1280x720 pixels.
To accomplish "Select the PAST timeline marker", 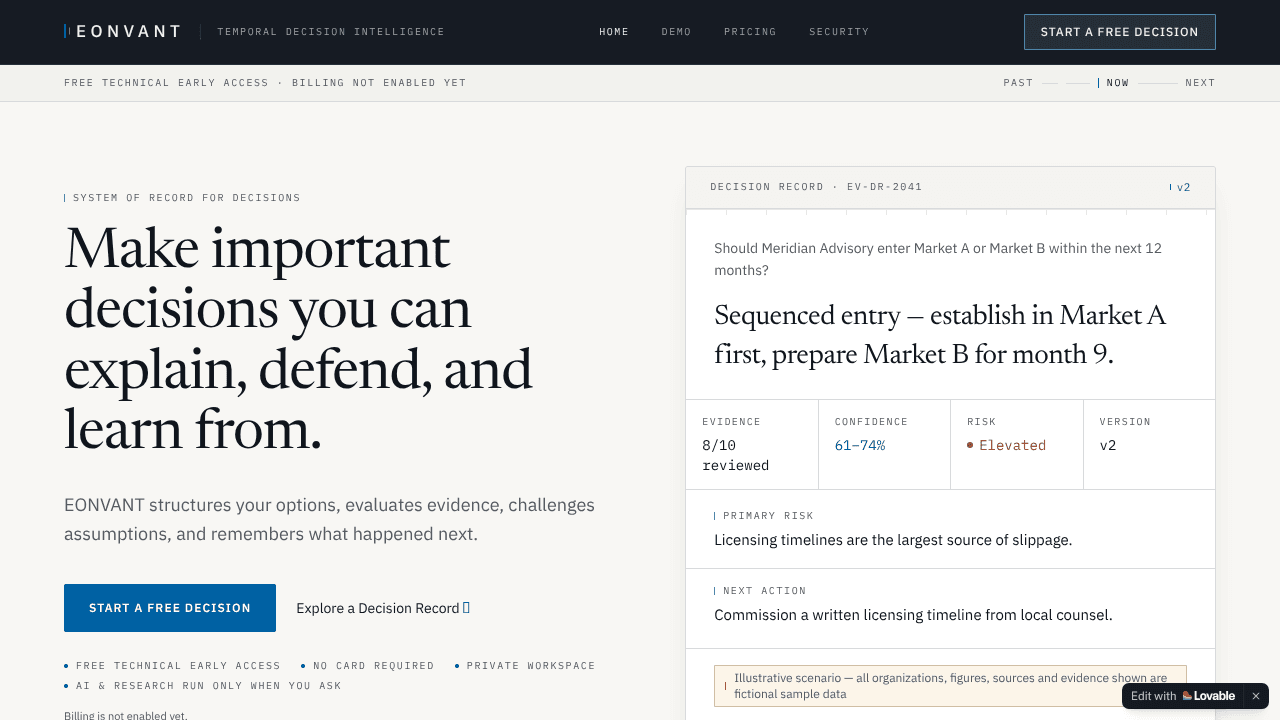I will click(x=1018, y=83).
